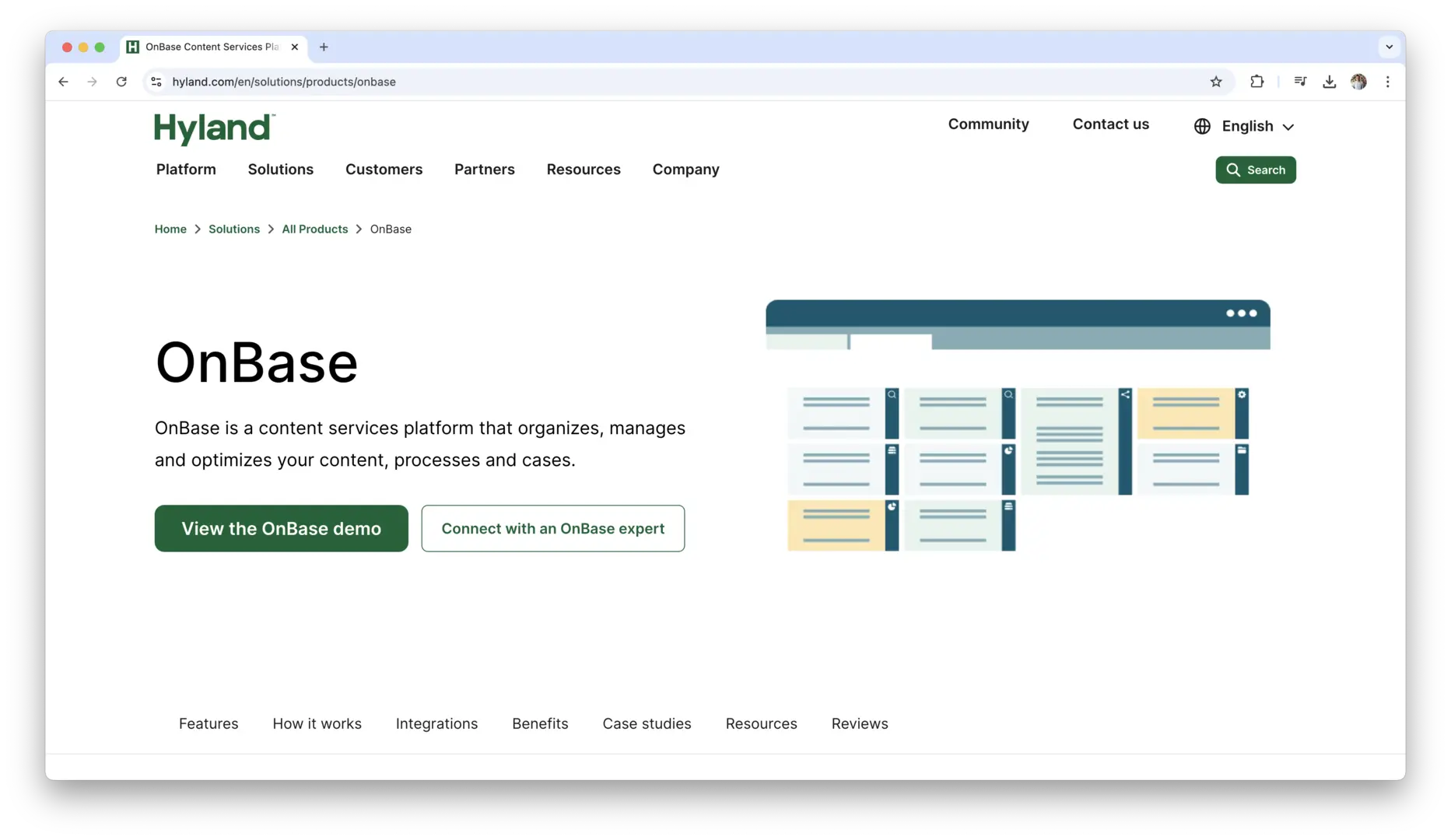Jump to the Features section
Viewport: 1451px width, 840px height.
pyautogui.click(x=209, y=723)
